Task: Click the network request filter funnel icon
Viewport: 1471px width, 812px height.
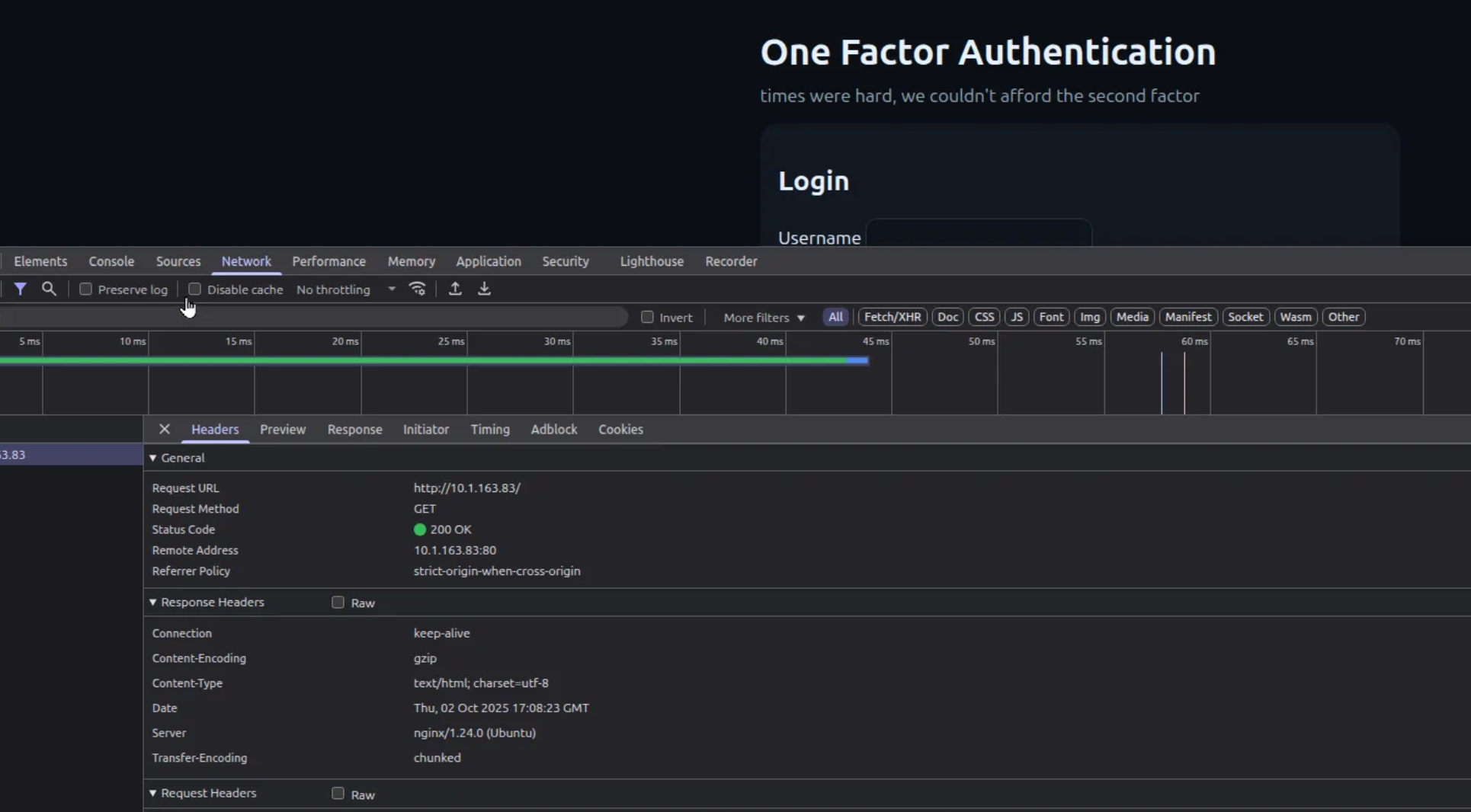Action: point(21,289)
